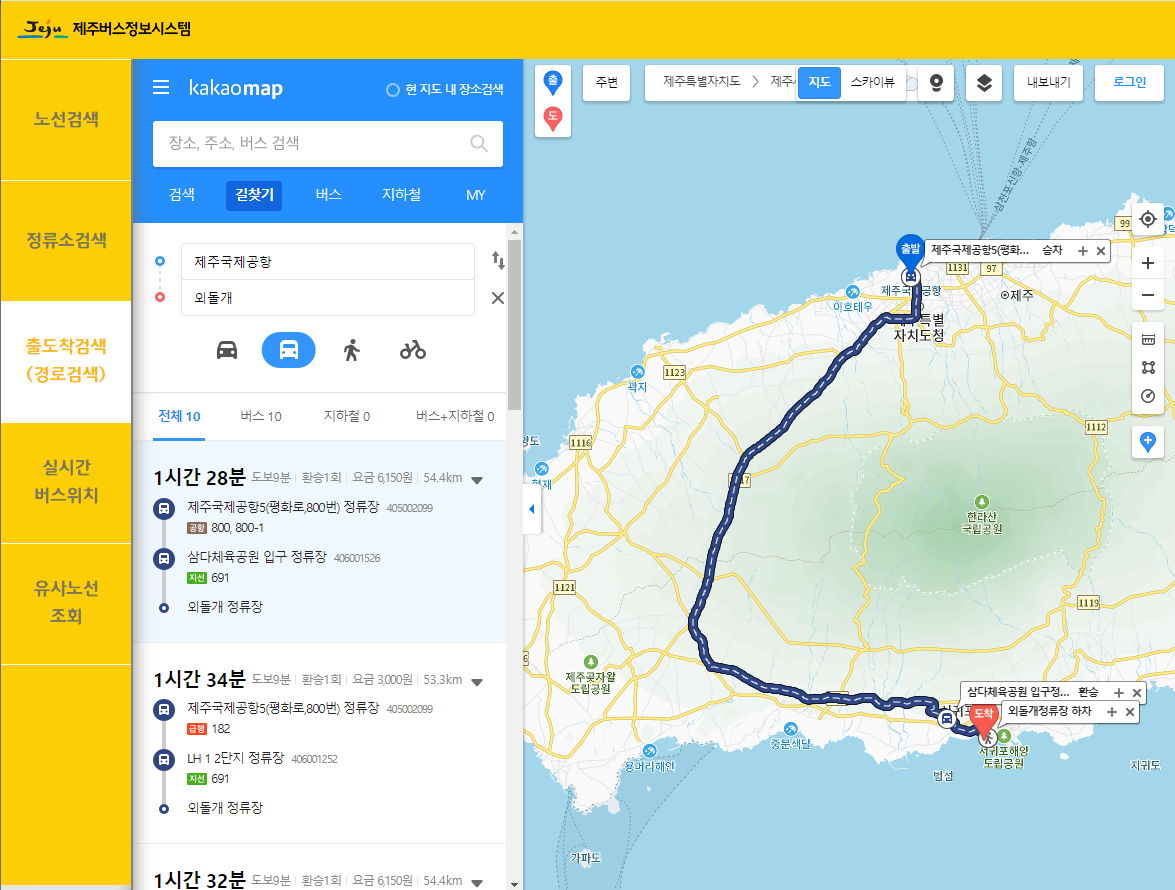
Task: Close the 외돌개정류장 하차 label
Action: coord(1130,712)
